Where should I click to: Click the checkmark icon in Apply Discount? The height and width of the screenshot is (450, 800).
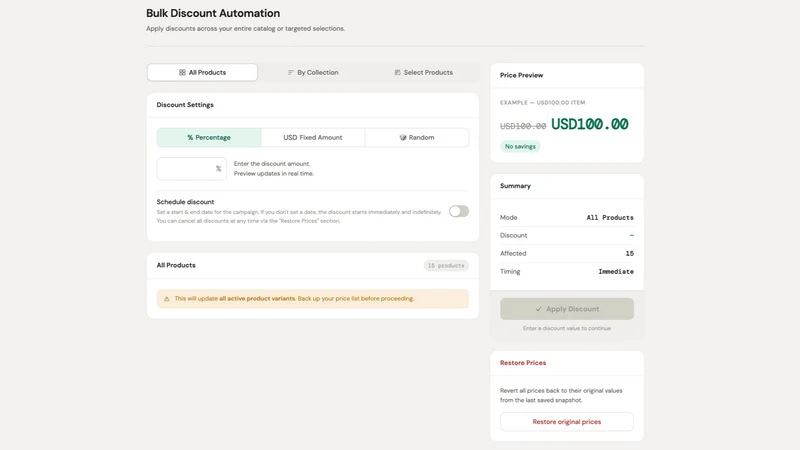[539, 309]
